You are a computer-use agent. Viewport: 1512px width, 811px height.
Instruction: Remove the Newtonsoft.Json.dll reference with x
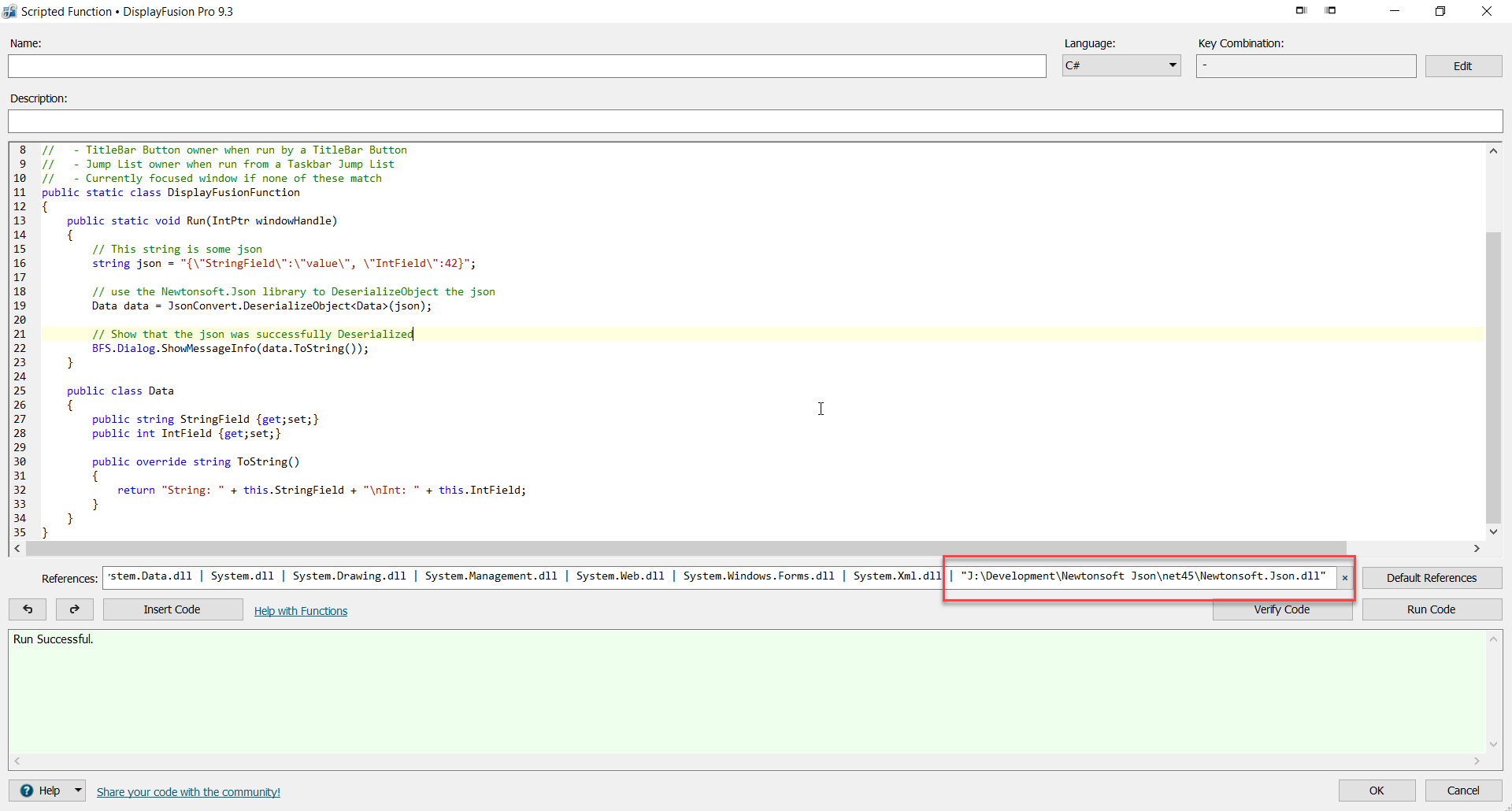tap(1345, 578)
